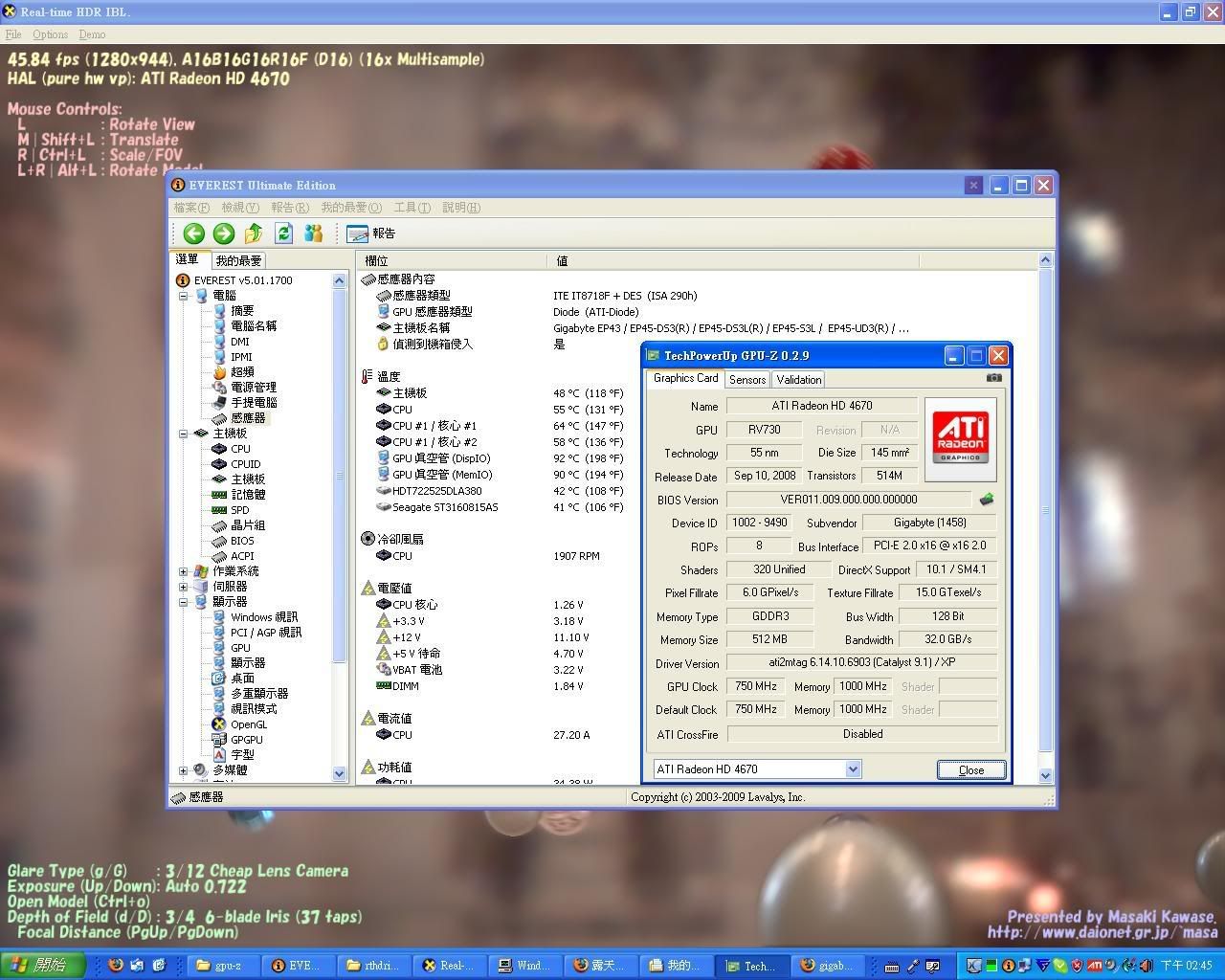The width and height of the screenshot is (1225, 980).
Task: Select GPGPU item in EVEREST tree
Action: click(x=246, y=740)
